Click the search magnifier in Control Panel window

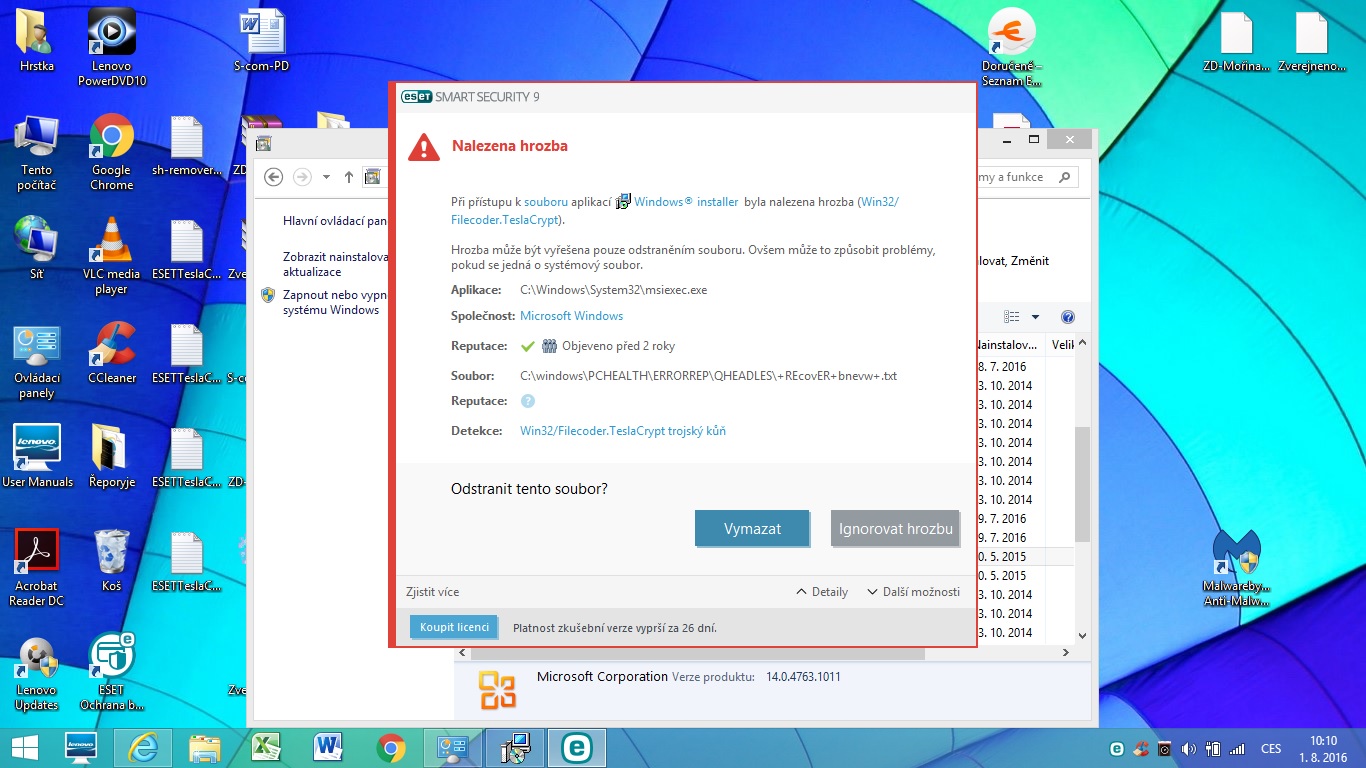pyautogui.click(x=1064, y=177)
